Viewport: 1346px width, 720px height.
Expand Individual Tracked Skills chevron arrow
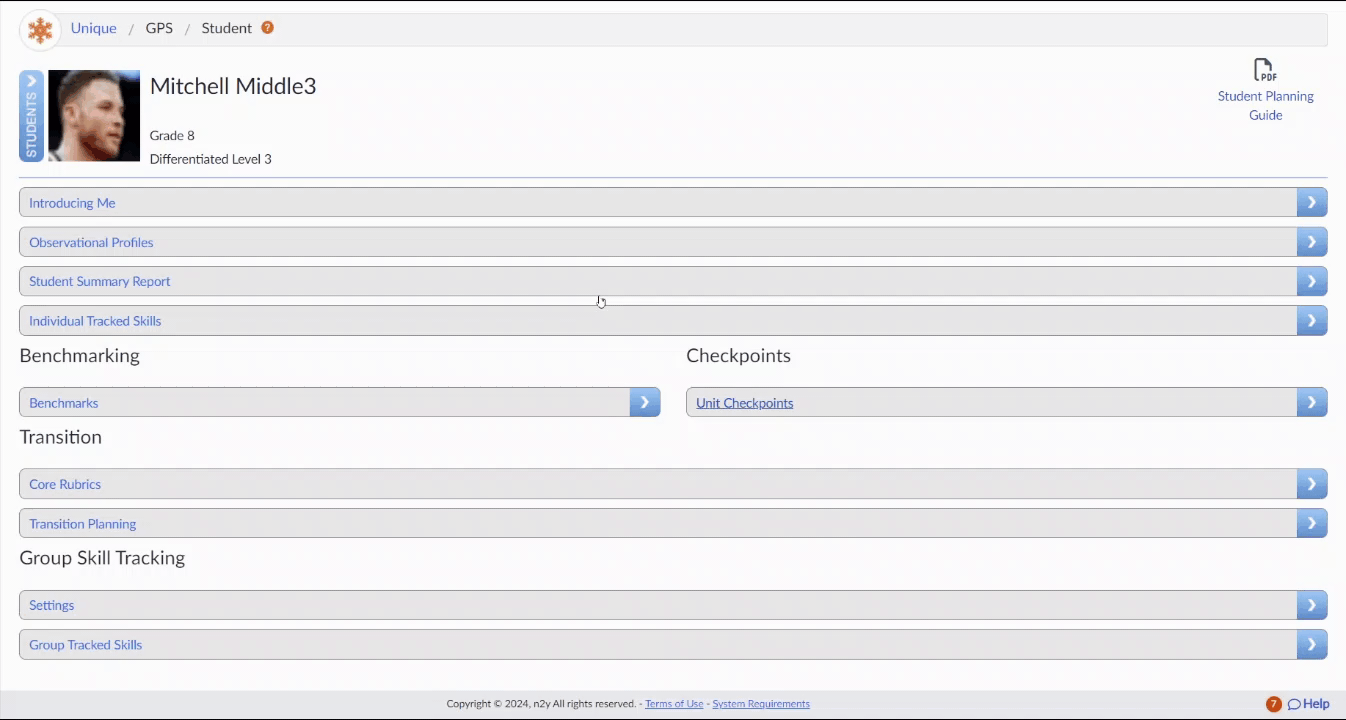(1312, 321)
